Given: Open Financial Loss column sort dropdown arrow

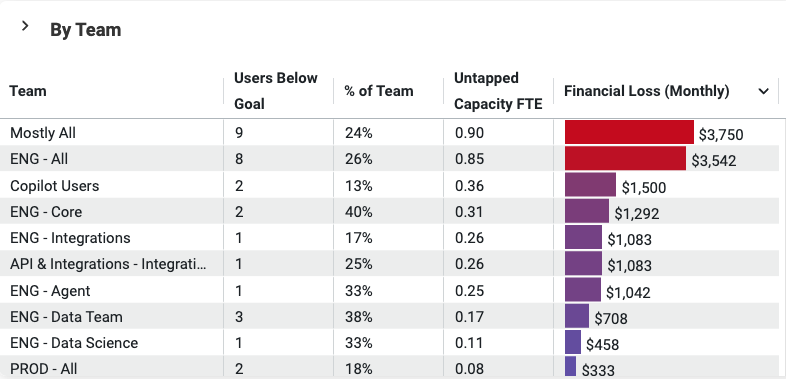Looking at the screenshot, I should click(763, 91).
